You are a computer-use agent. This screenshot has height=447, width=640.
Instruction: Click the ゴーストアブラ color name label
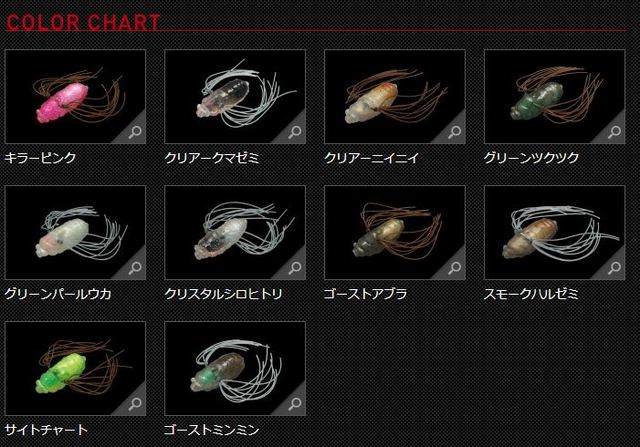365,294
